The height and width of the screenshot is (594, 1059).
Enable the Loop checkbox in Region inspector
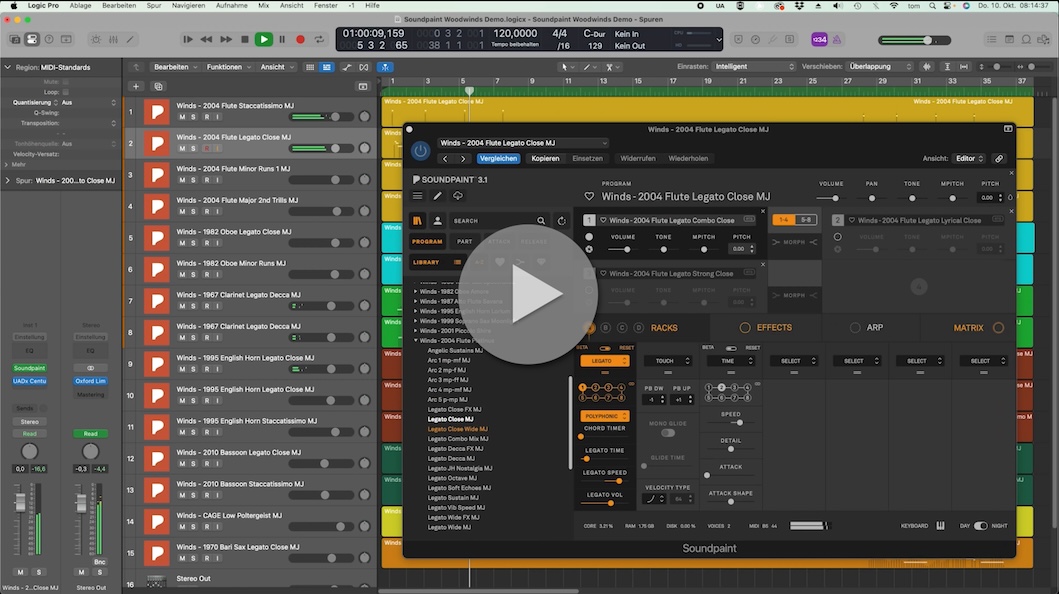67,91
